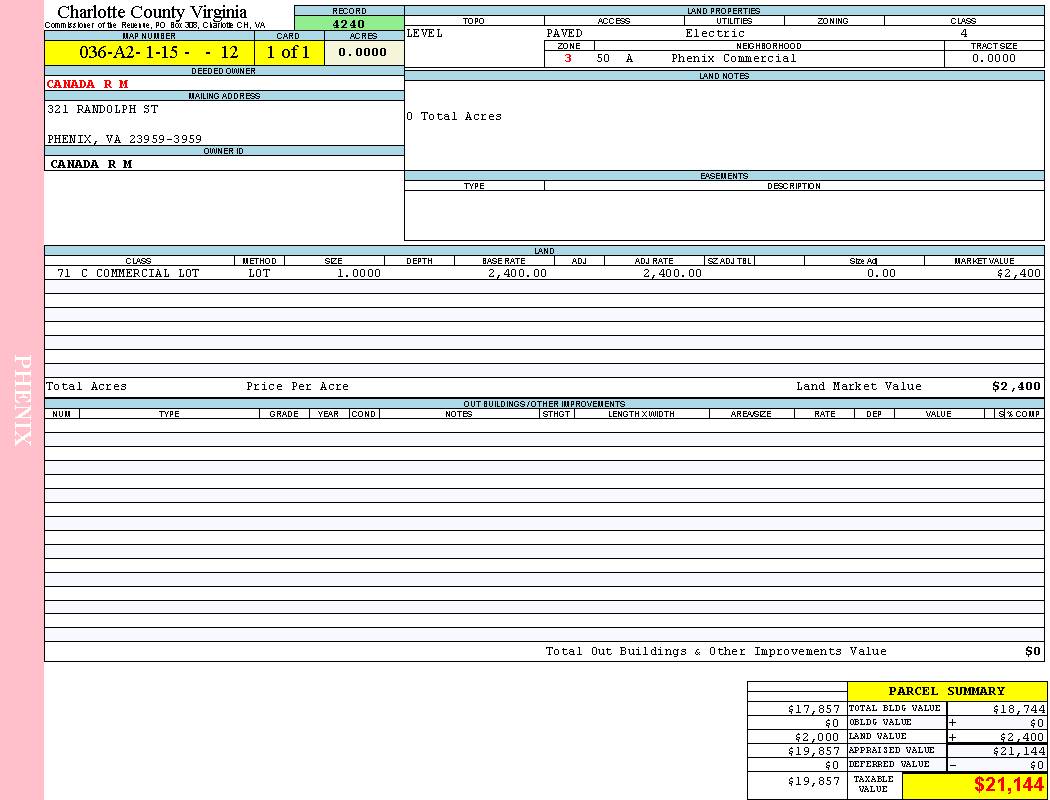Select the Phenix Commercial neighborhood field
The image size is (1050, 800).
tap(734, 58)
